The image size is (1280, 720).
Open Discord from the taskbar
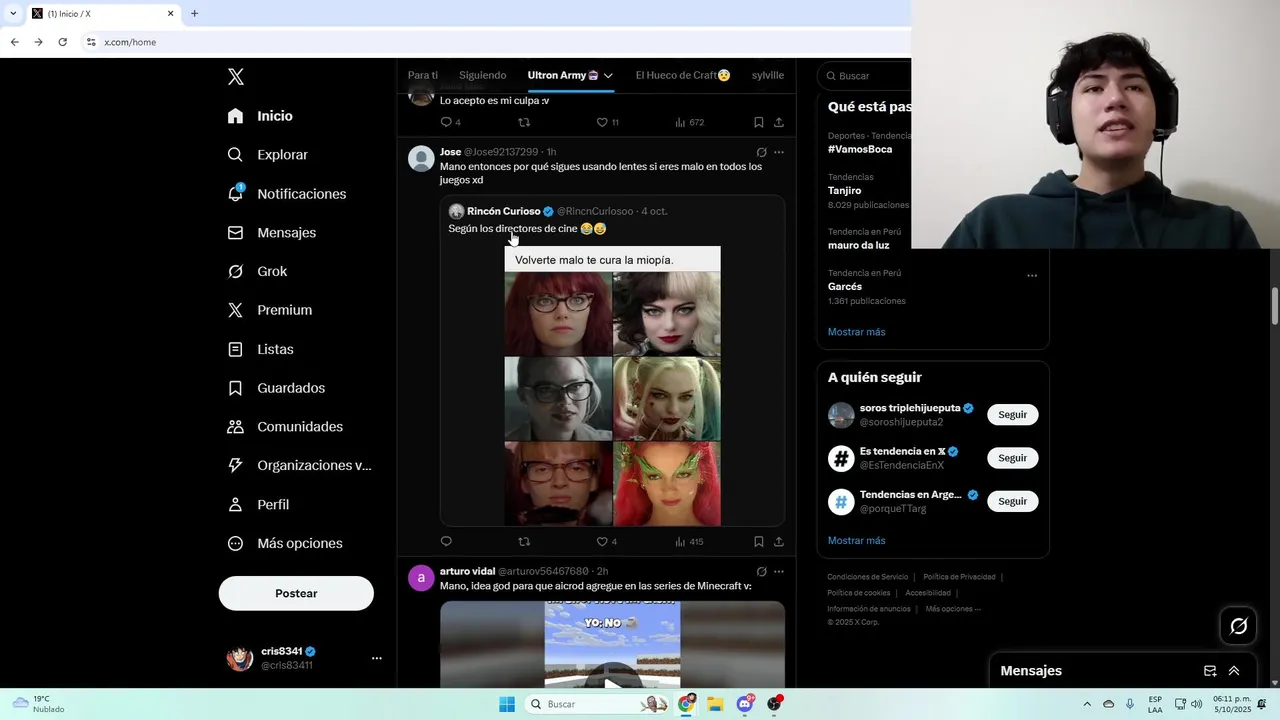[x=744, y=704]
